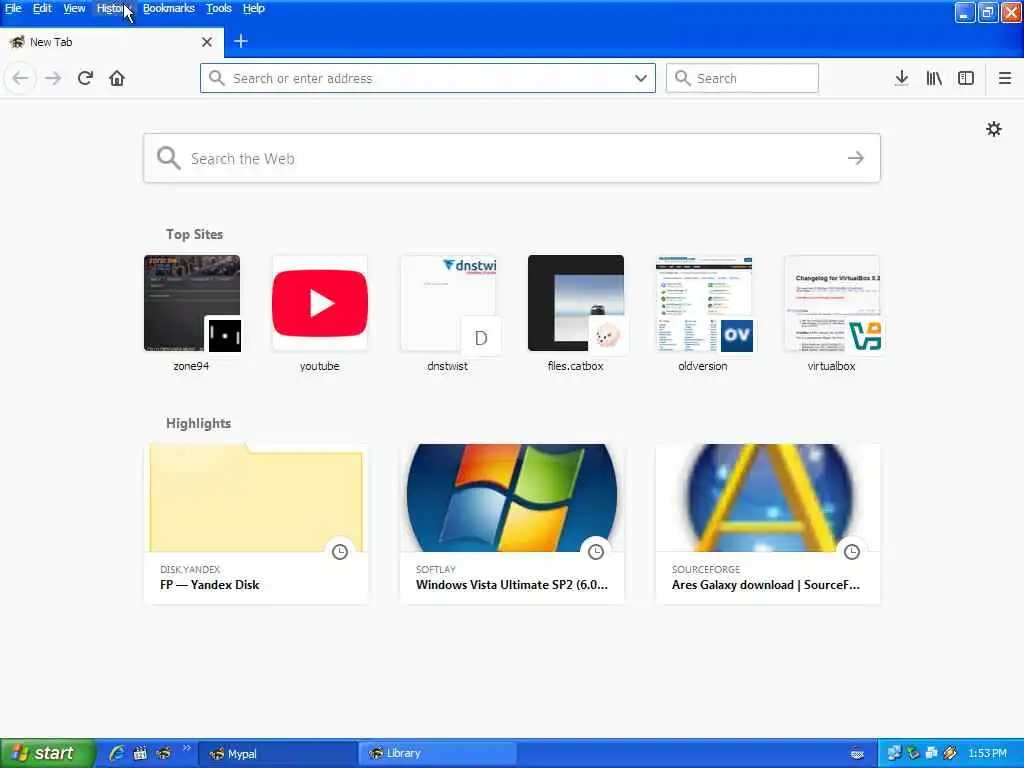Select the New Tab tab
The height and width of the screenshot is (768, 1024).
[112, 42]
